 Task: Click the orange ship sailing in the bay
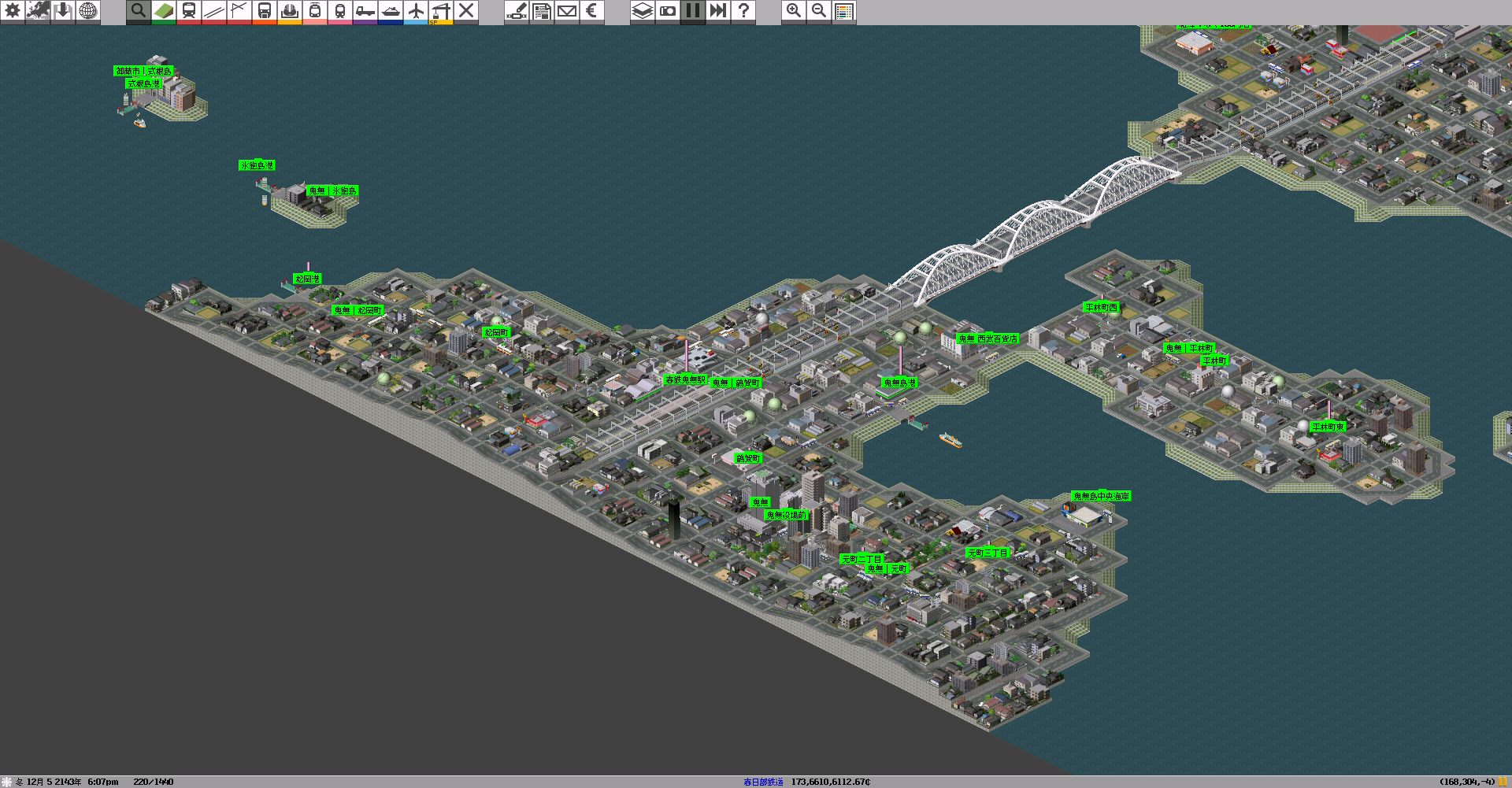coord(951,440)
